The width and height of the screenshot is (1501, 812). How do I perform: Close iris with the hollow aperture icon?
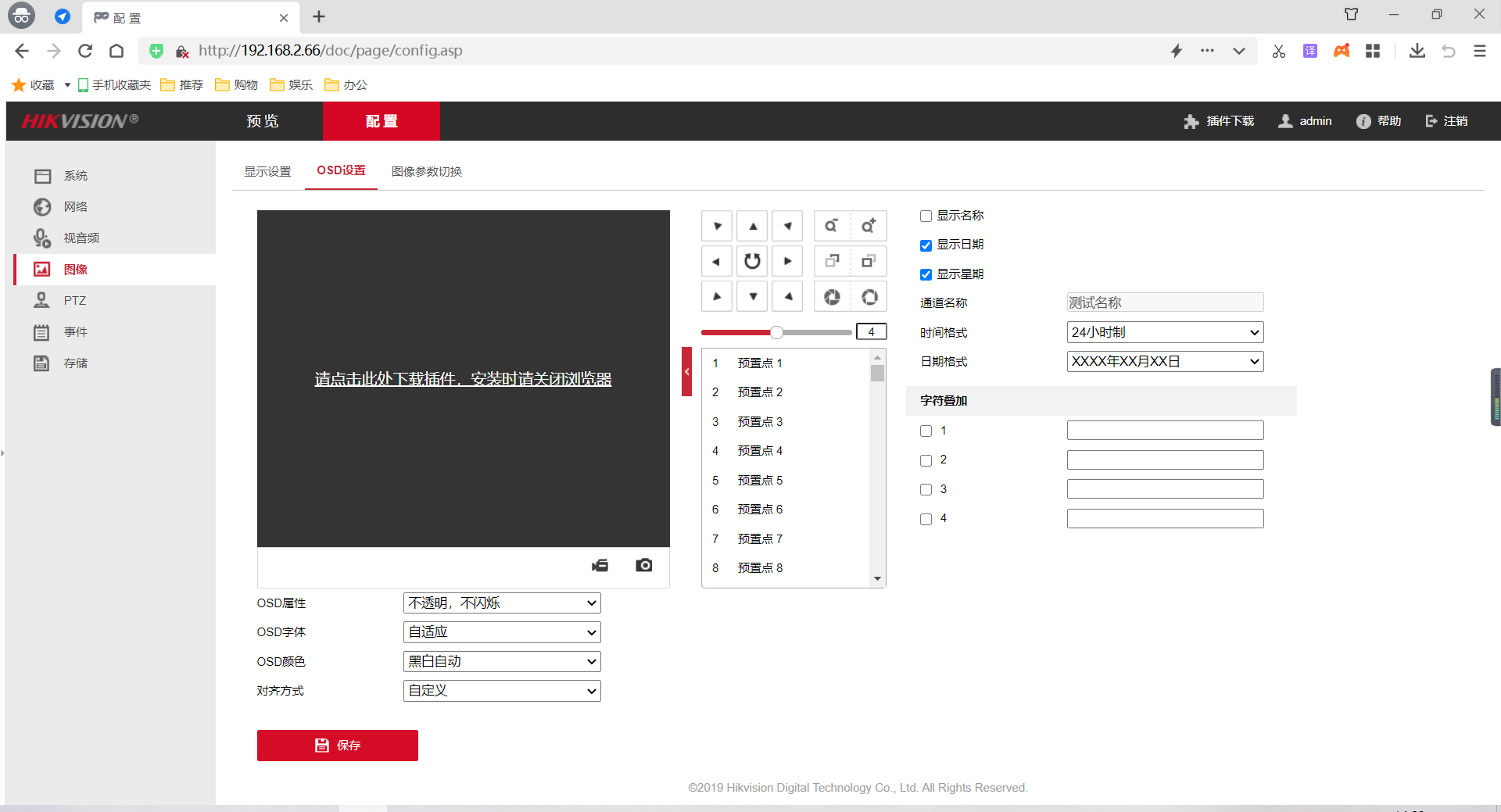[869, 297]
